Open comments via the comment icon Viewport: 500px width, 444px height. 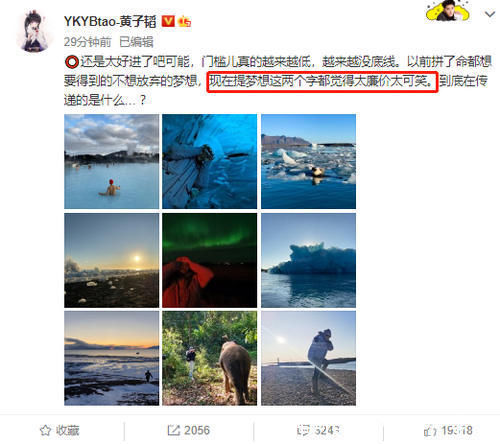point(318,430)
